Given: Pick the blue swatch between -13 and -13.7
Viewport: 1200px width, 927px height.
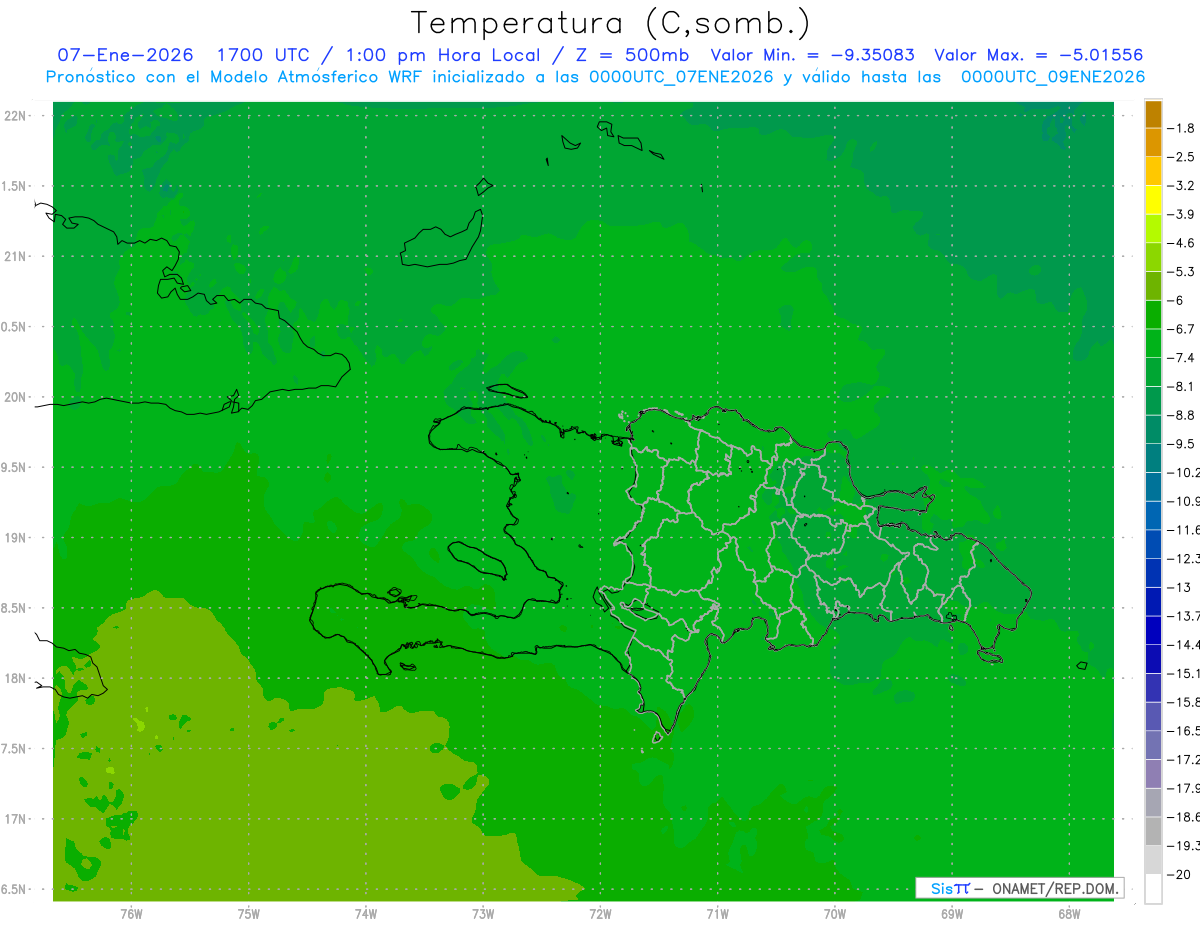Looking at the screenshot, I should click(x=1153, y=601).
